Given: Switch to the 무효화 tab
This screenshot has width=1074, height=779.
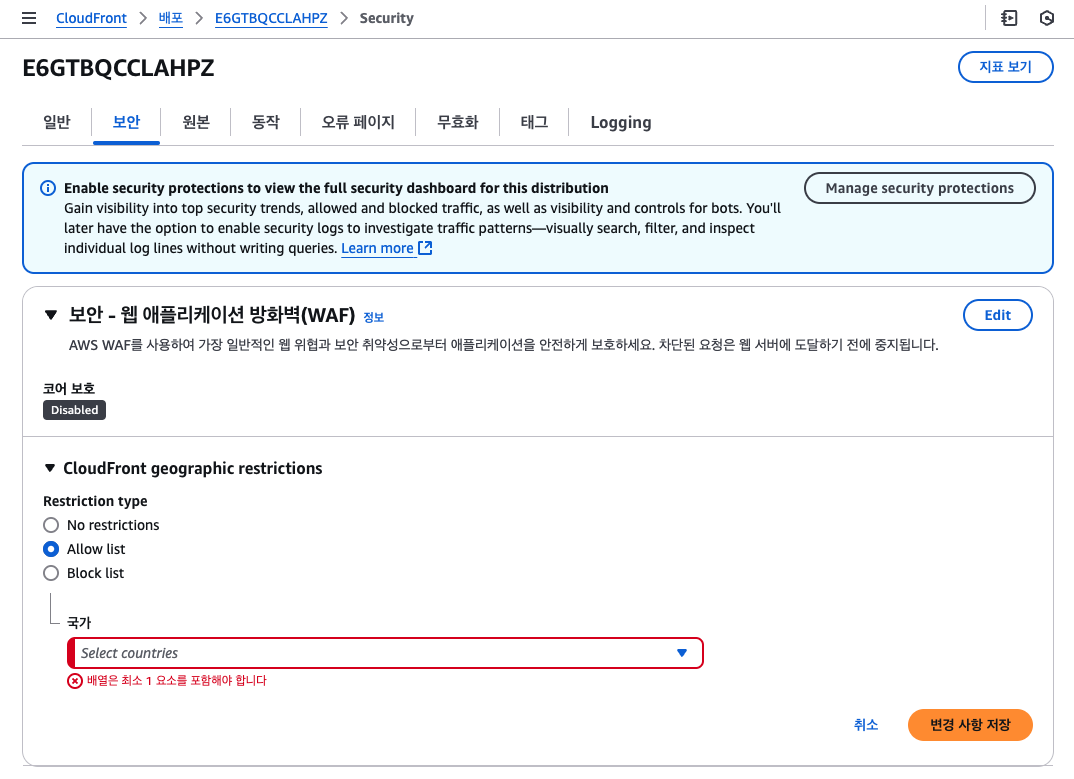Looking at the screenshot, I should coord(458,123).
